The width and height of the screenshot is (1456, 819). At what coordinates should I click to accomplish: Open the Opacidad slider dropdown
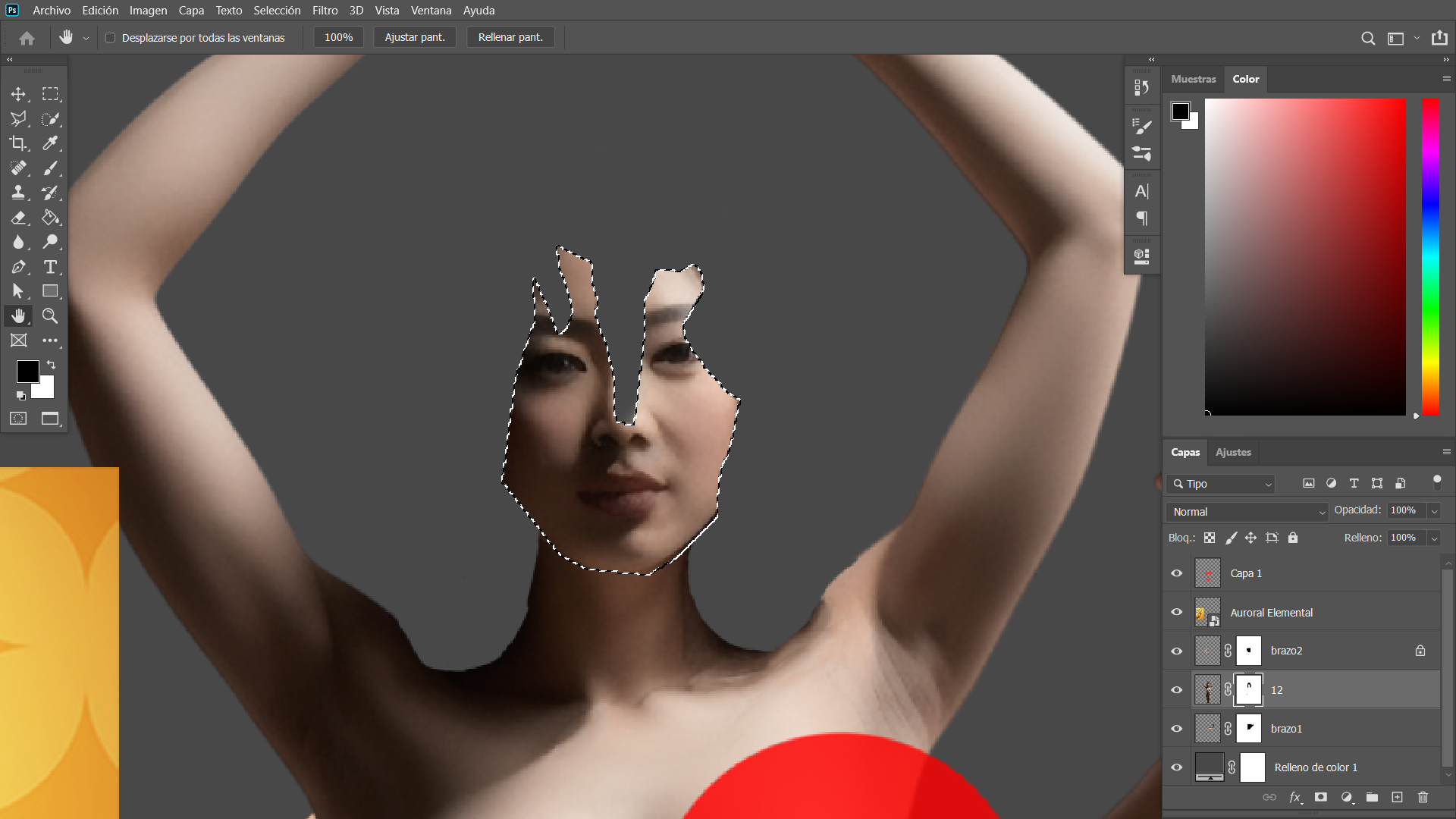(x=1434, y=511)
